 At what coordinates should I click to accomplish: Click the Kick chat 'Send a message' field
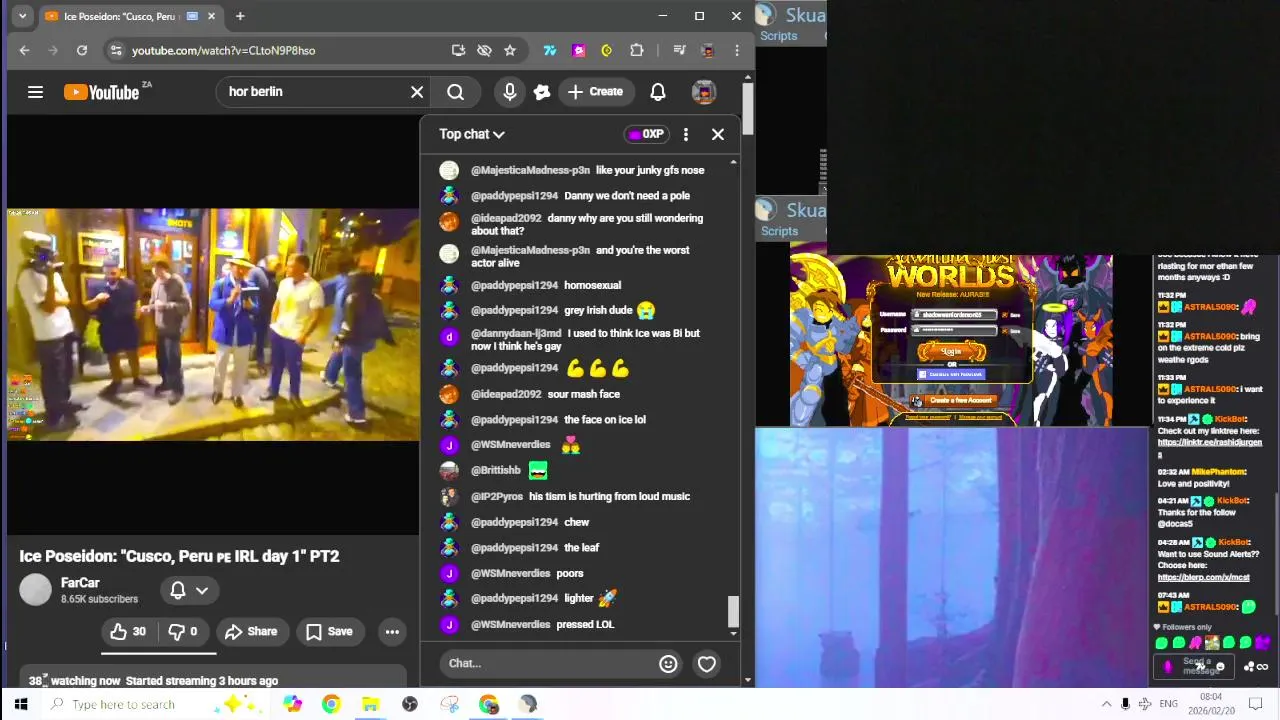click(1196, 667)
